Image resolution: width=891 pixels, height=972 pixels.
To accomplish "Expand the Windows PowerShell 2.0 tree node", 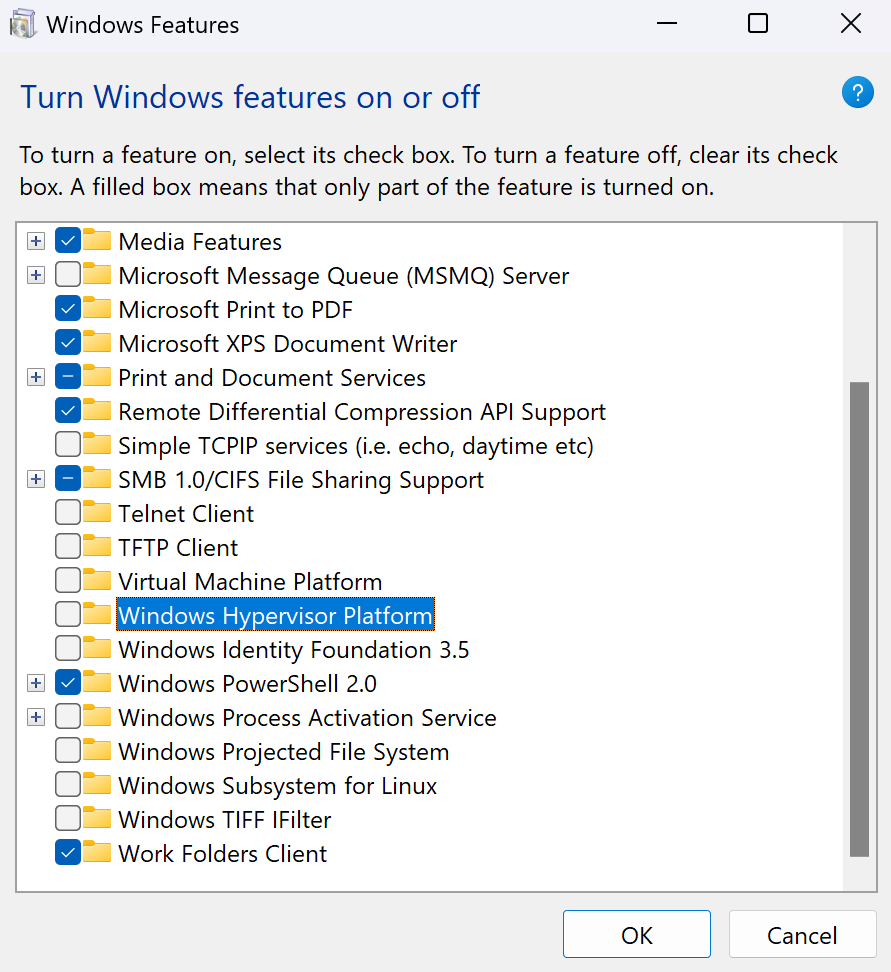I will point(36,683).
